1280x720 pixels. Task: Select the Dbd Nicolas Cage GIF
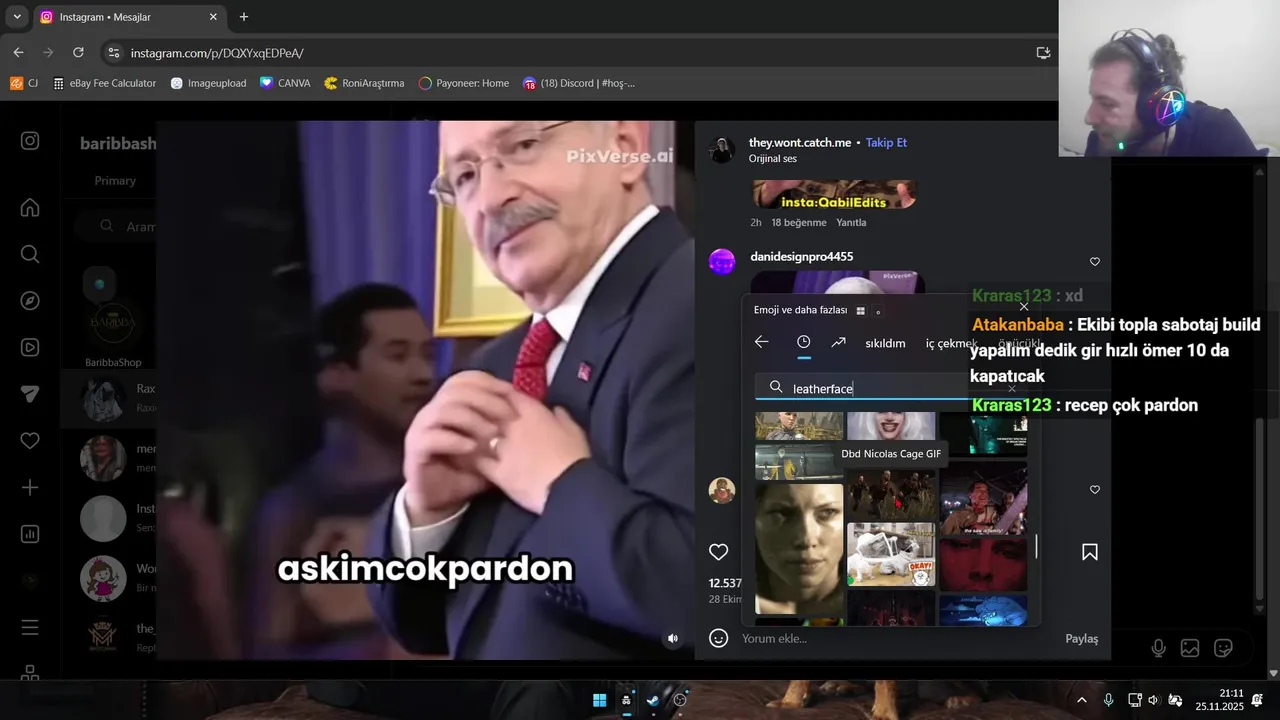891,495
